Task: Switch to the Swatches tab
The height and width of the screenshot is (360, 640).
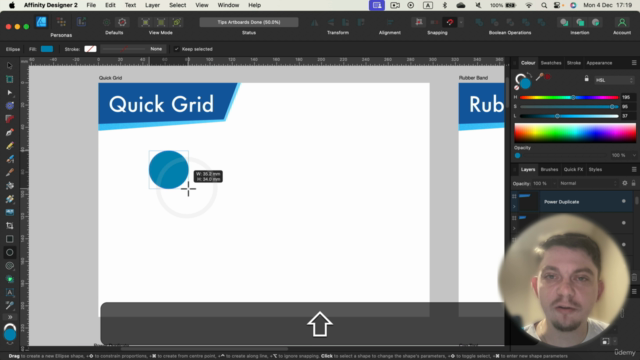Action: coord(551,63)
